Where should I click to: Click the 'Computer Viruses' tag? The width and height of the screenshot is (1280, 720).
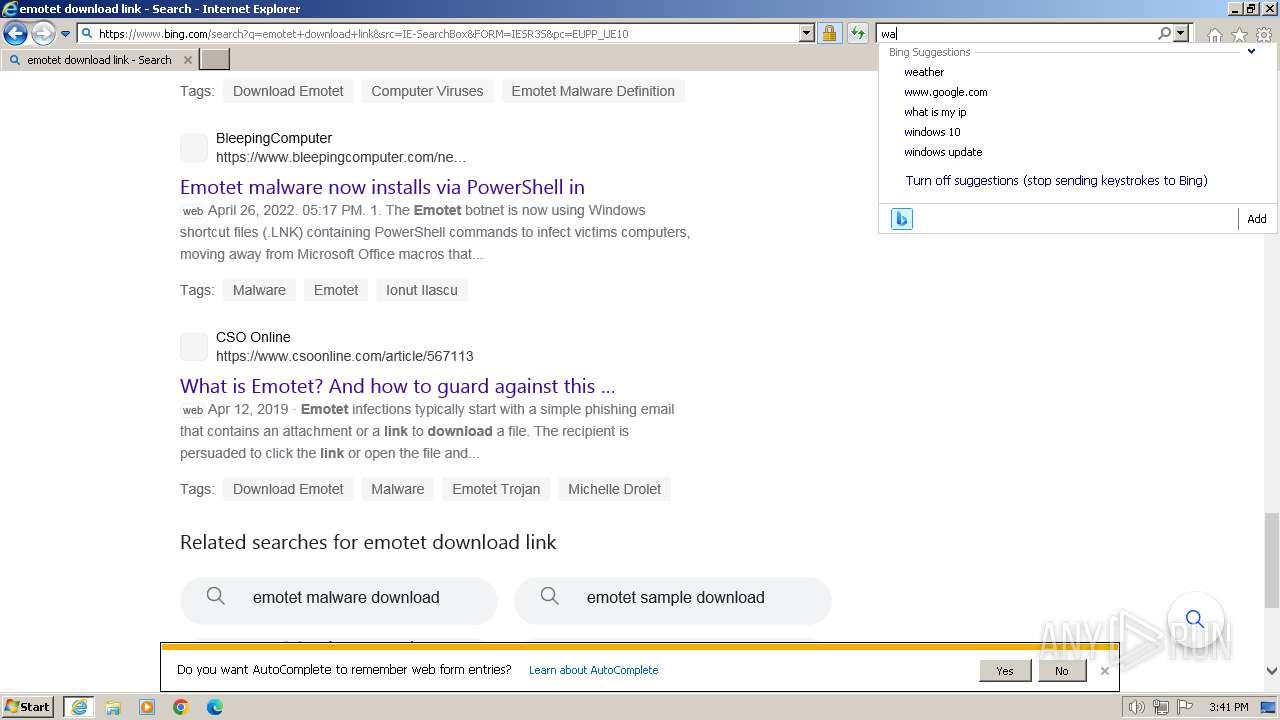pos(427,91)
